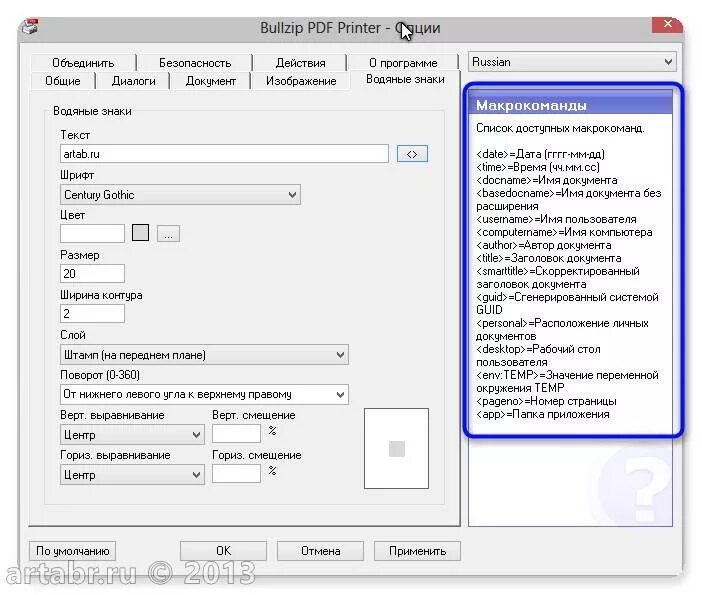Close the options dialog window
Image resolution: width=702 pixels, height=595 pixels.
[x=667, y=24]
